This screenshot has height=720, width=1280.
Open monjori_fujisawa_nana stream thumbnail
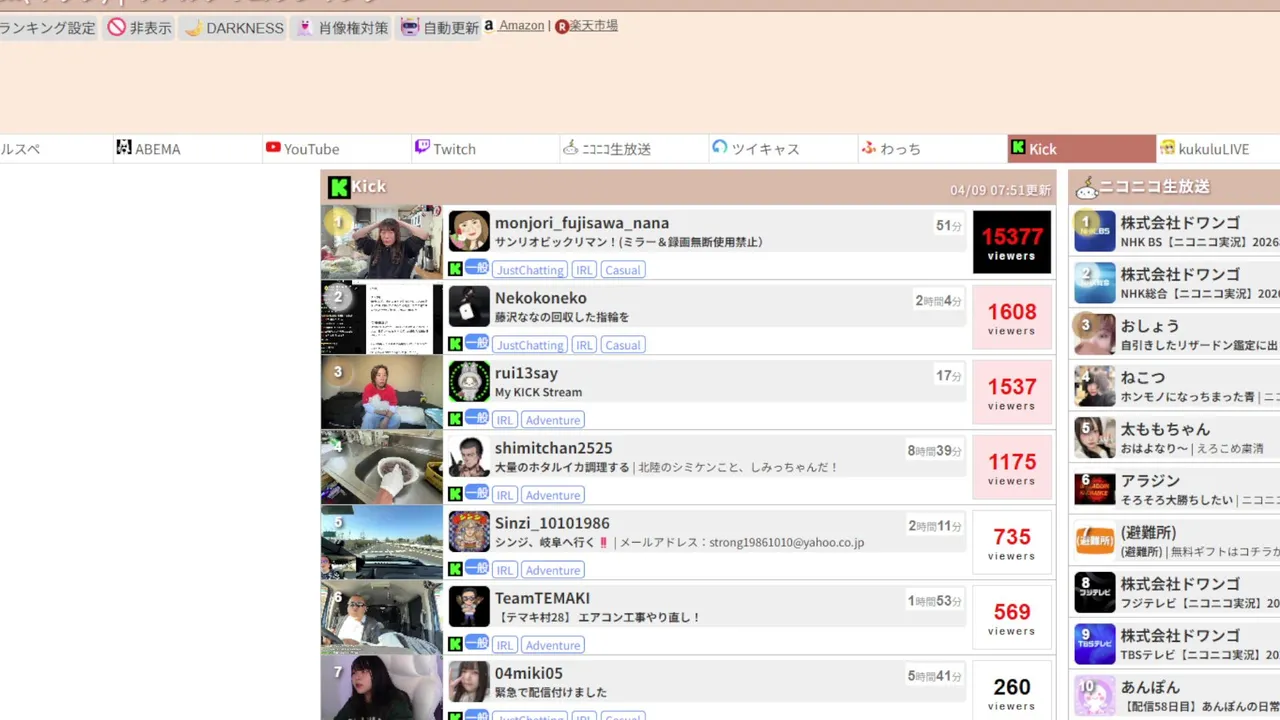(x=381, y=242)
